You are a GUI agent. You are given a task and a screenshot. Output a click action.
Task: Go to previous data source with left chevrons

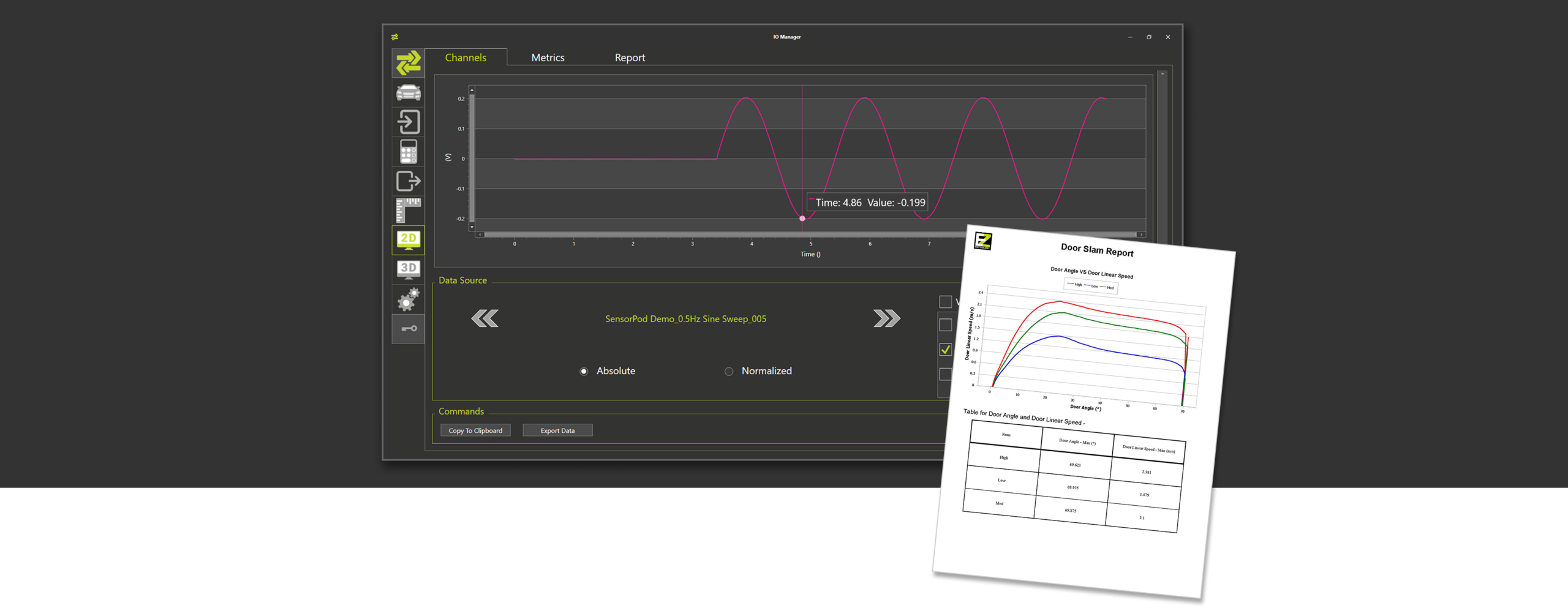point(484,318)
